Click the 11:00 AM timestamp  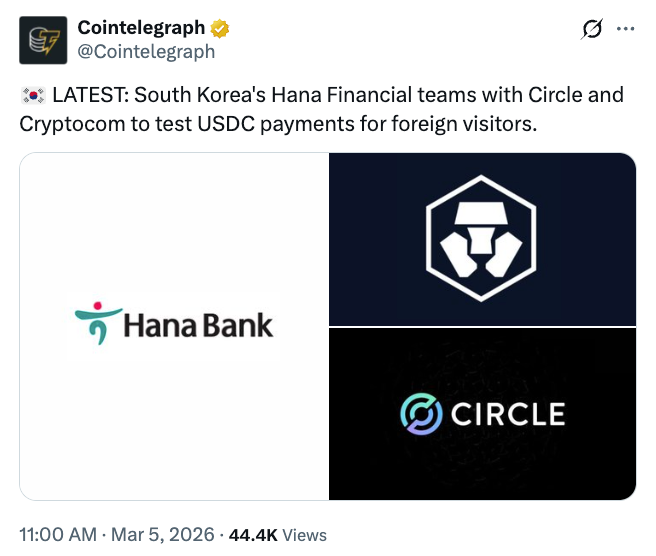58,535
